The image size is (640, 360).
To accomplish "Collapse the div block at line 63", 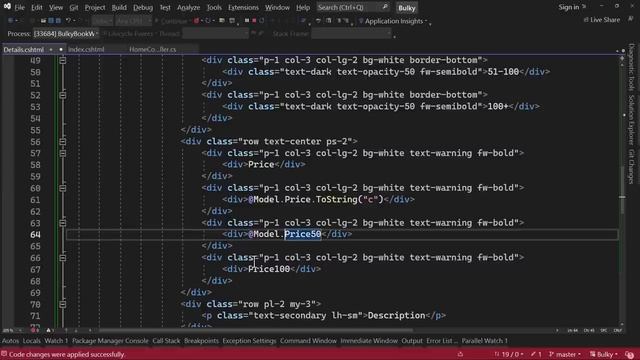I will pos(62,223).
